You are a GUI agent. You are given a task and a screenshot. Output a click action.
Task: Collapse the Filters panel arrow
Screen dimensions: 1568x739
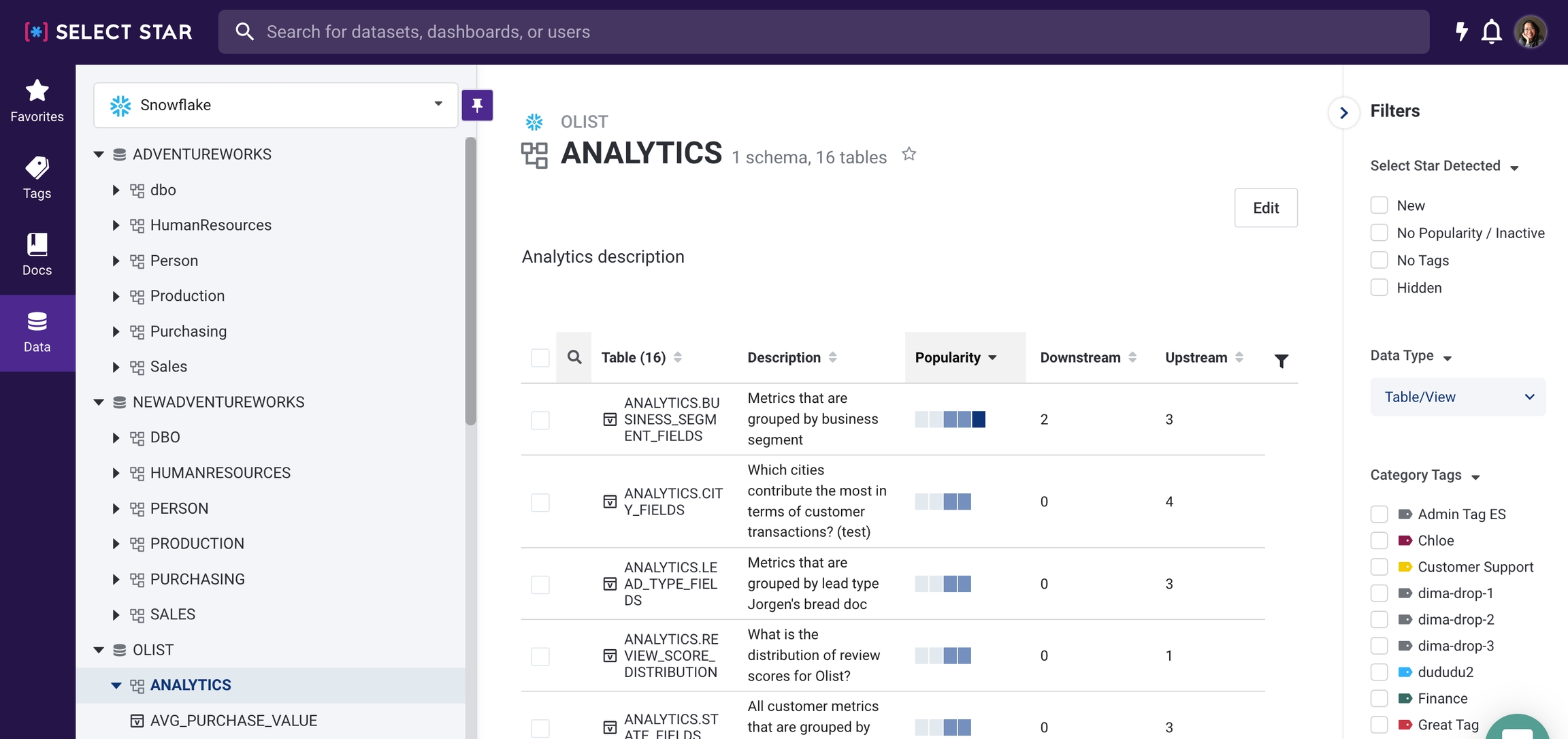click(1343, 113)
